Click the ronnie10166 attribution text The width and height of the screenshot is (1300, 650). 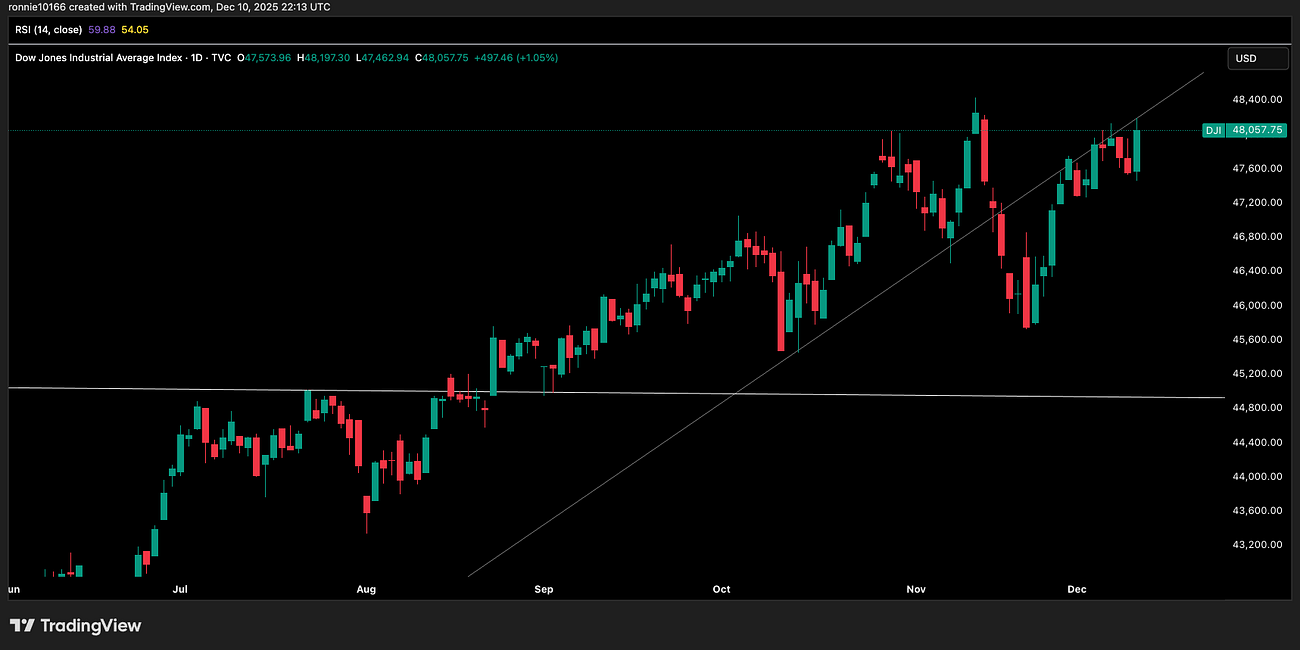tap(38, 7)
